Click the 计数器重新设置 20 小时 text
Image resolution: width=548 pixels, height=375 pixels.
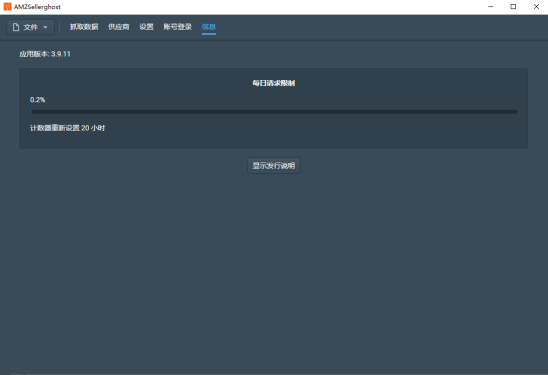(x=67, y=128)
